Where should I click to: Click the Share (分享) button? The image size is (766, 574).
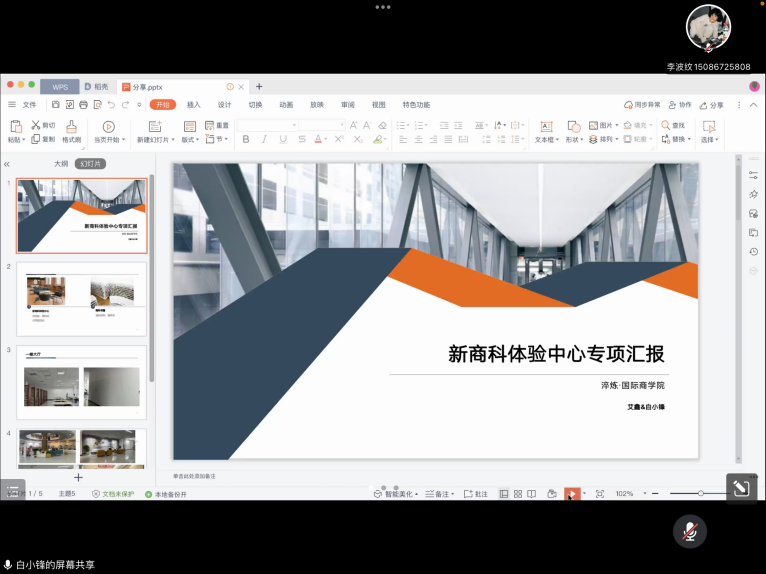coord(712,104)
